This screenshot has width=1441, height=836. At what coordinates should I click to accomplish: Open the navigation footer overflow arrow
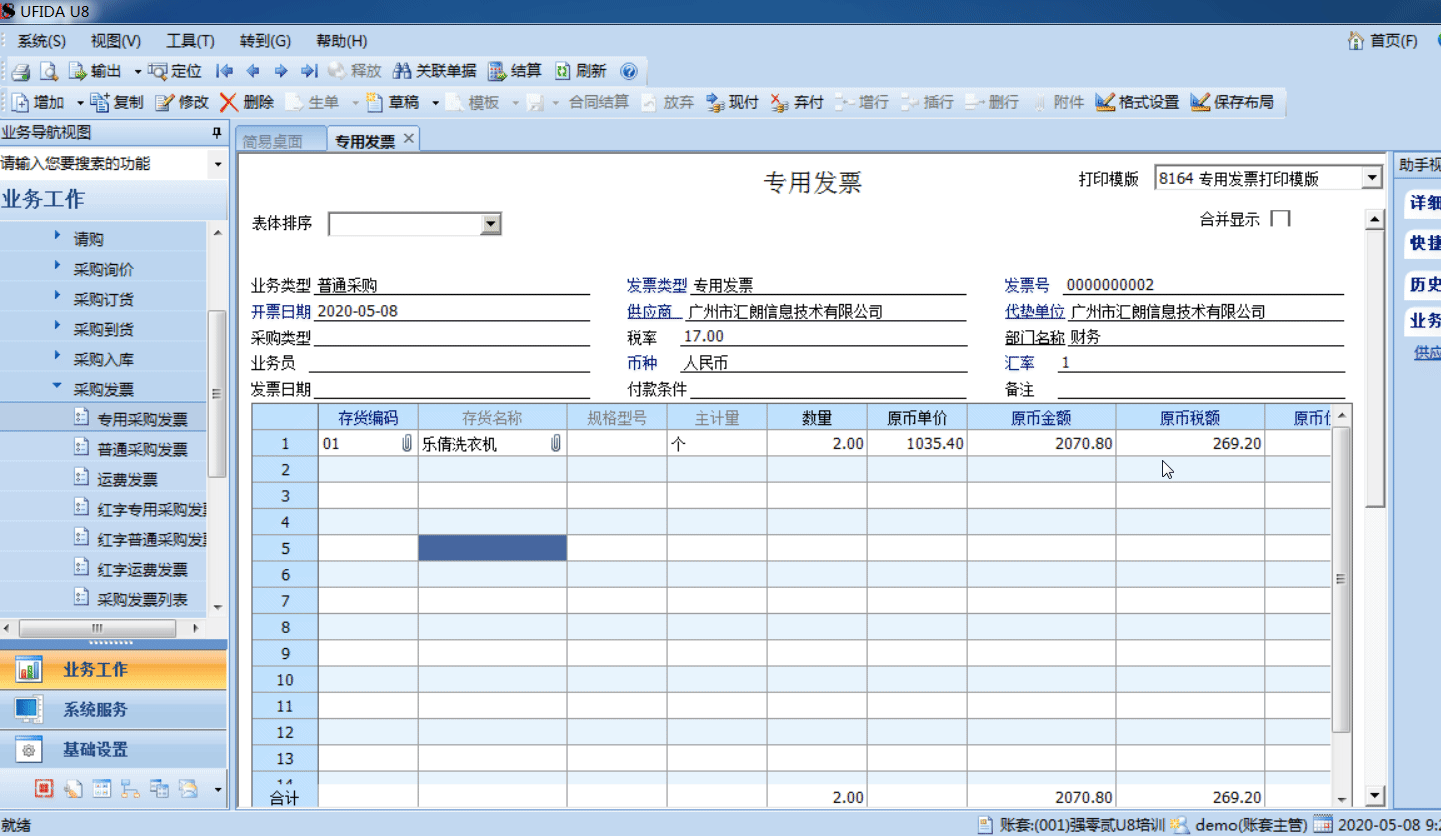pyautogui.click(x=218, y=790)
